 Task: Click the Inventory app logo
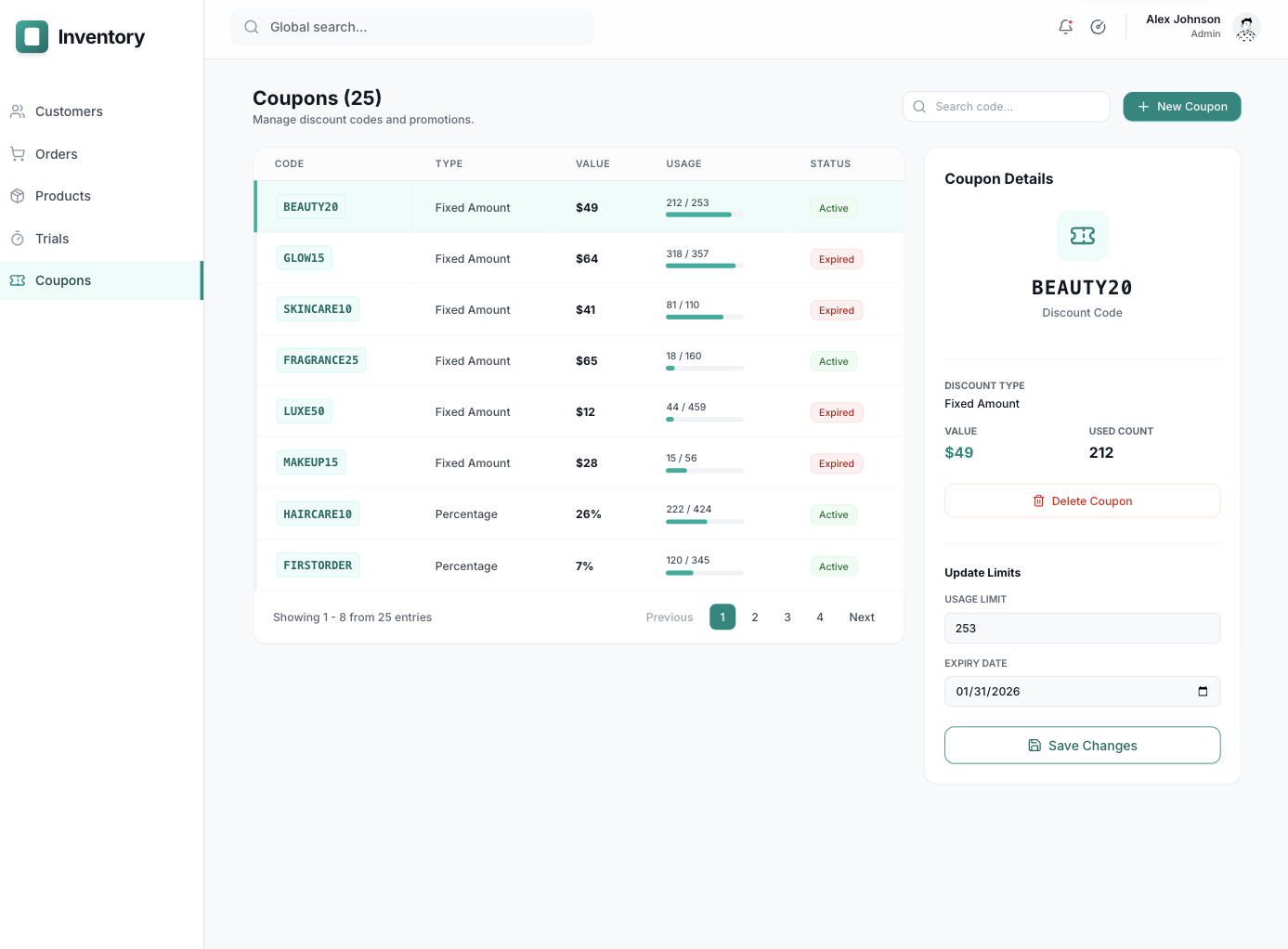pos(33,37)
